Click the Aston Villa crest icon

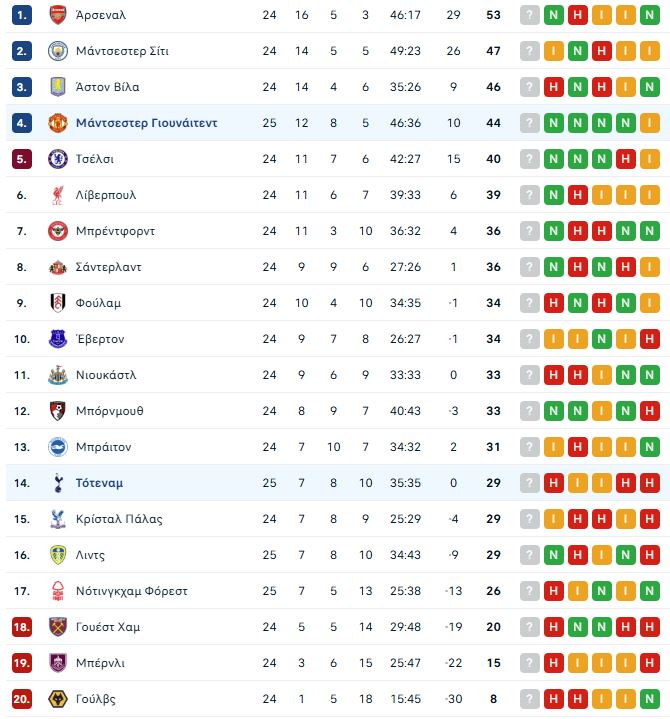(x=57, y=87)
